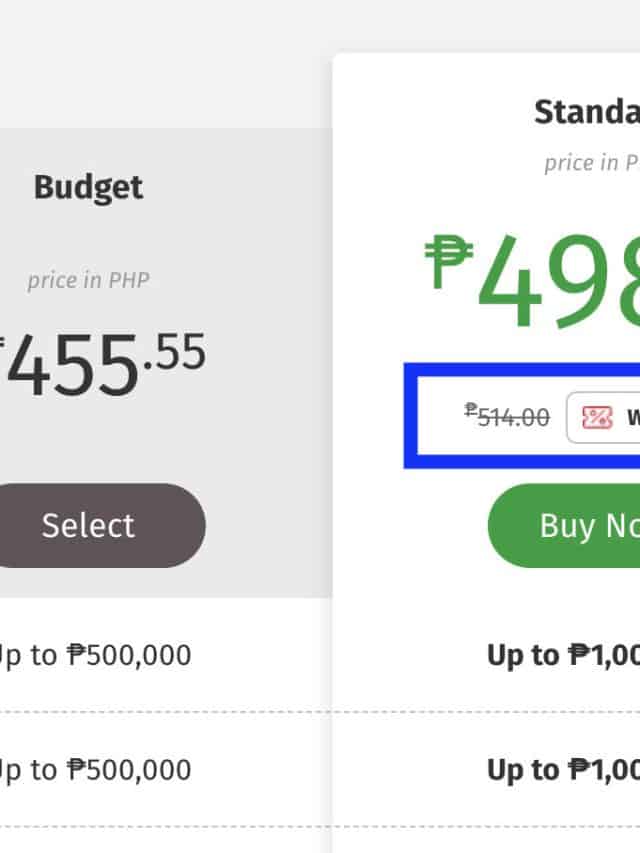The height and width of the screenshot is (853, 640).
Task: Select the second "Up to ₱500,000" Budget row
Action: tap(95, 769)
